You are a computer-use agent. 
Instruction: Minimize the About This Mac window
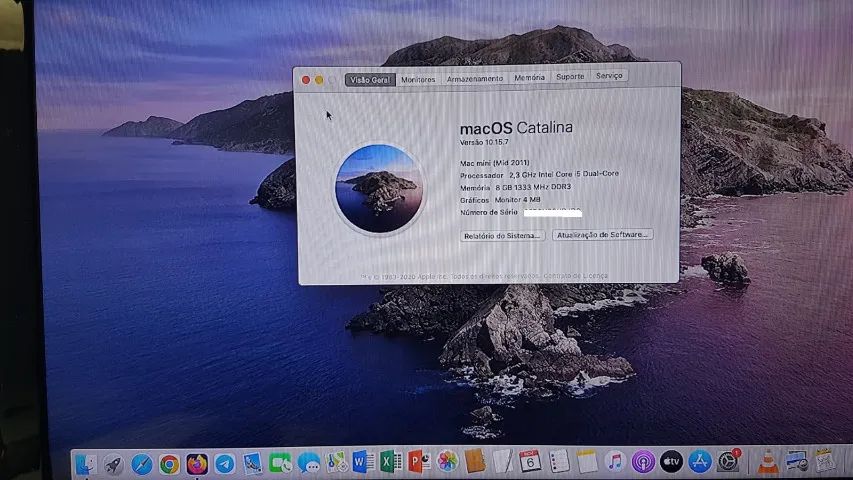click(x=319, y=80)
